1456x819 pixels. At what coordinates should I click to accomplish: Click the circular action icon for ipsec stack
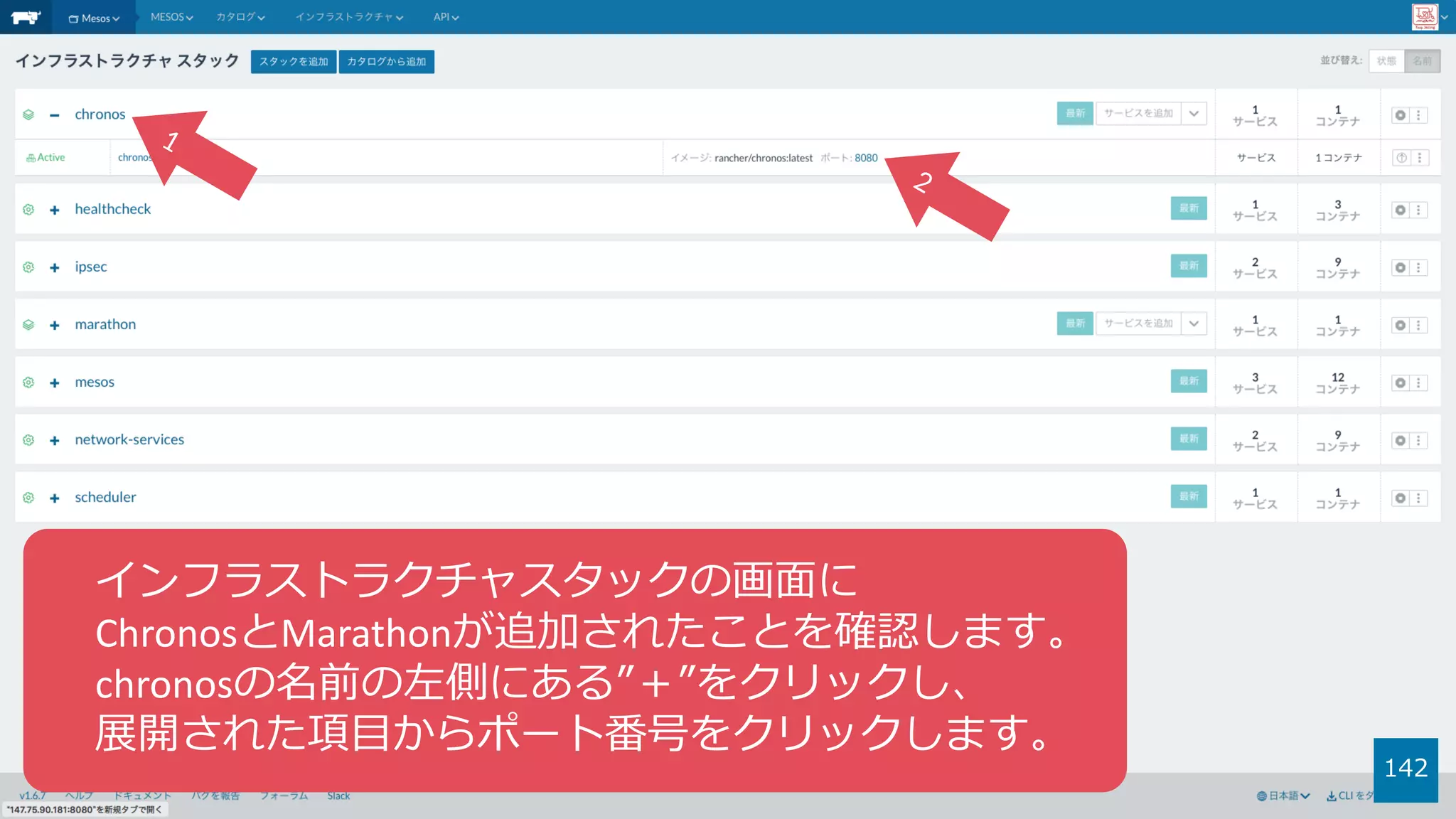tap(1401, 268)
